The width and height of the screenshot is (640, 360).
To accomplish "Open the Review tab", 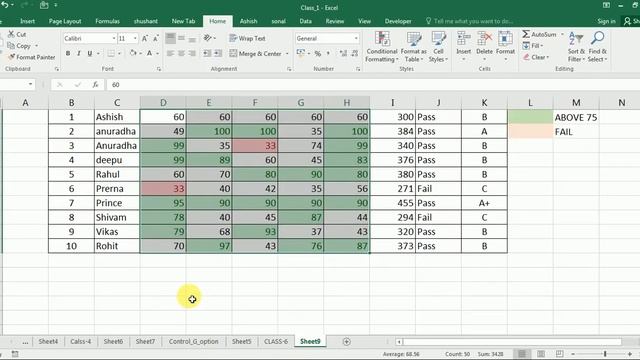I will [335, 21].
